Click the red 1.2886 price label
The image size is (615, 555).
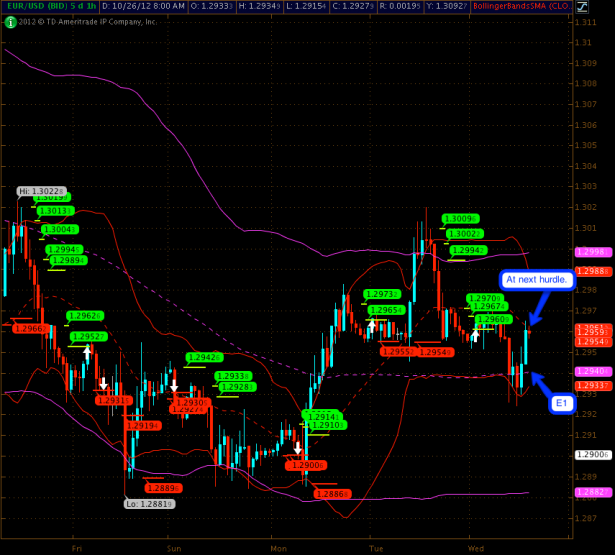(331, 494)
